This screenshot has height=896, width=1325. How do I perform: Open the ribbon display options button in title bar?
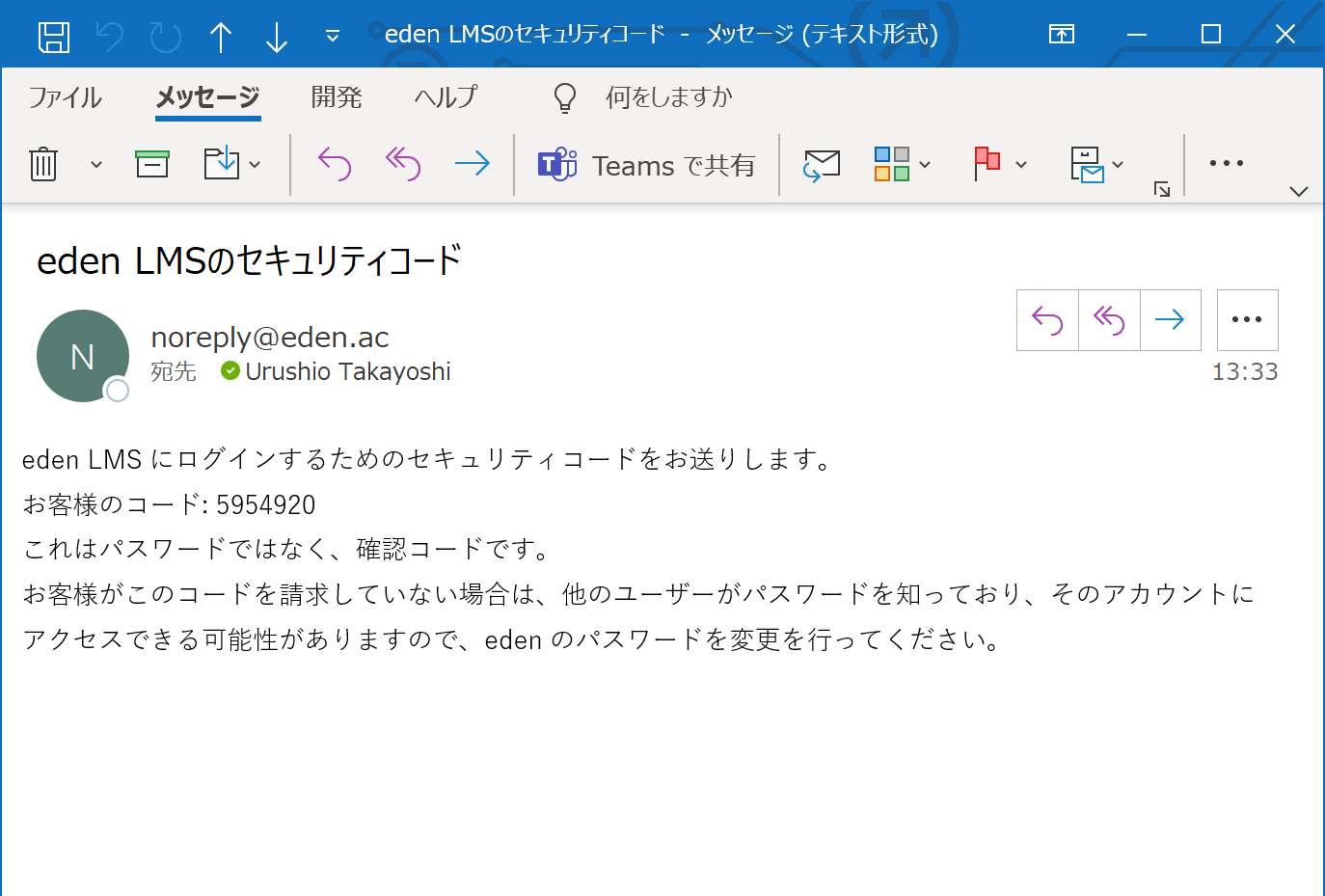click(1062, 35)
